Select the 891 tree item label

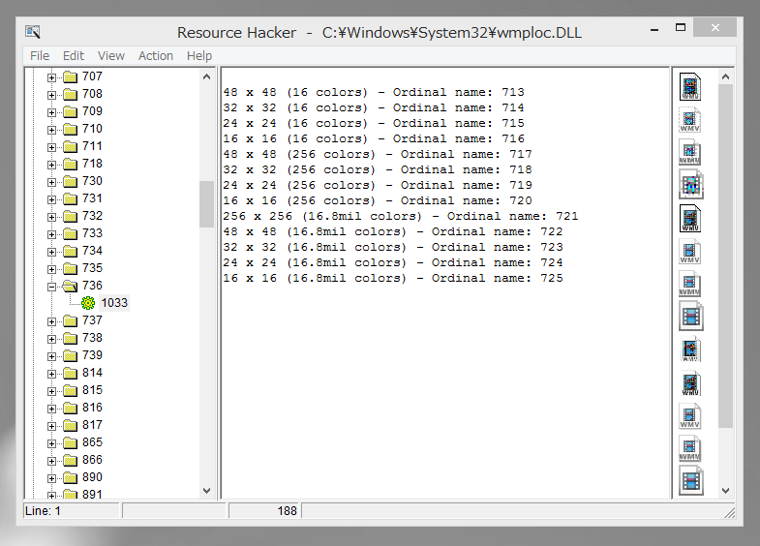coord(92,494)
